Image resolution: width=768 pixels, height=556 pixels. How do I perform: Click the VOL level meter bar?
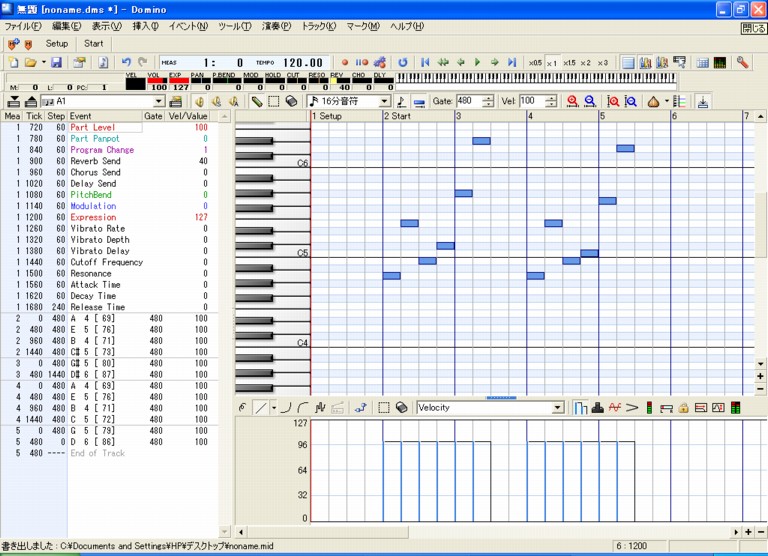(x=158, y=80)
